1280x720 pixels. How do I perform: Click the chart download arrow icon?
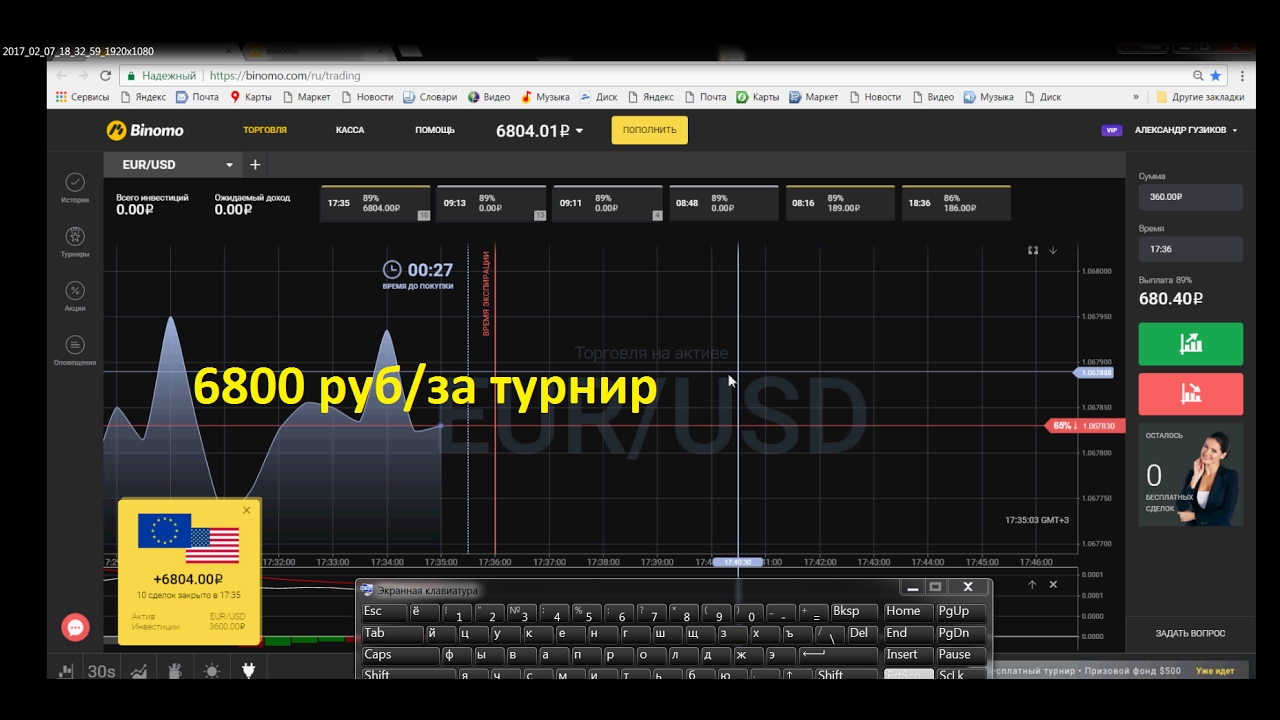point(1053,250)
